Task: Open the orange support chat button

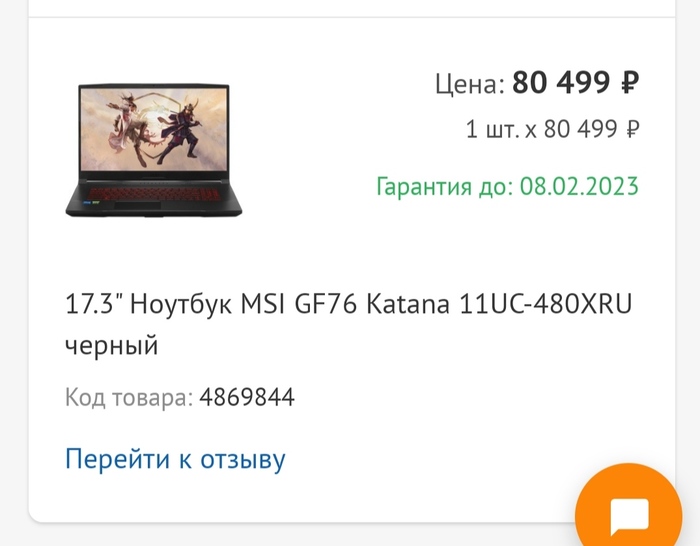Action: point(629,509)
